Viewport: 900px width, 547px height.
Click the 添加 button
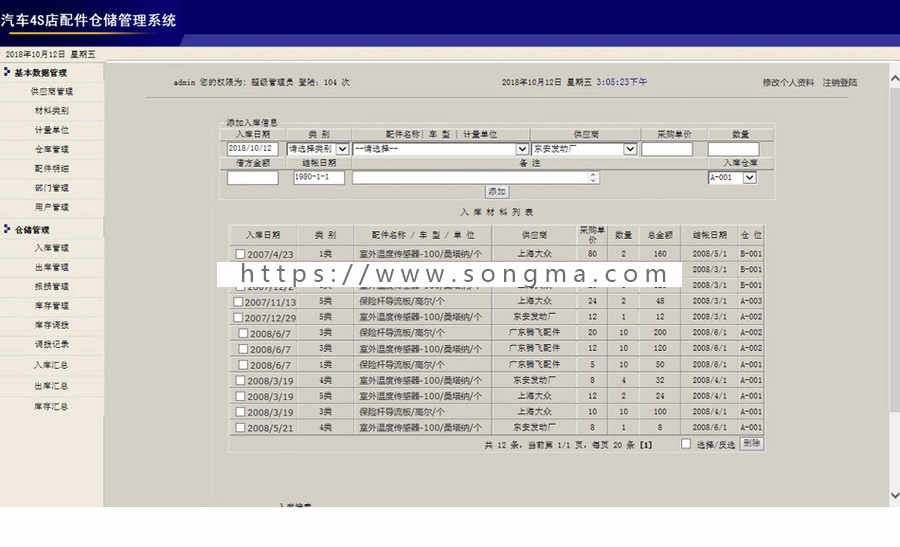click(x=496, y=191)
